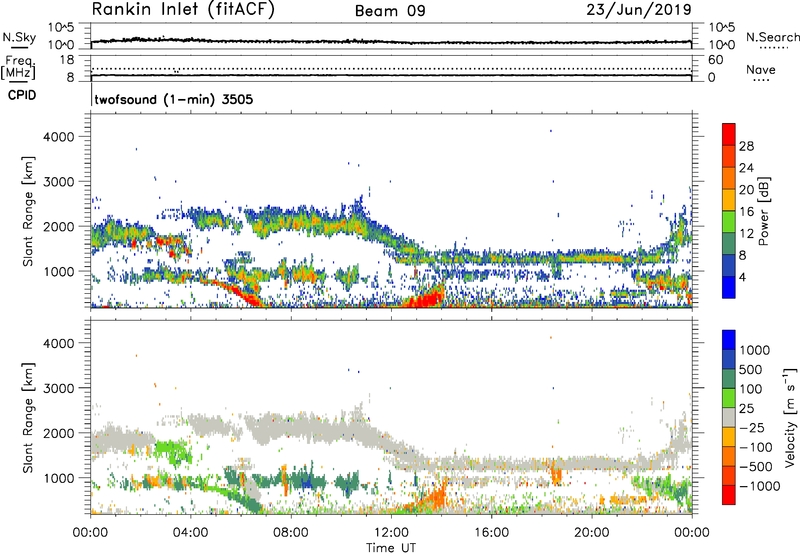800x554 pixels.
Task: Click the 'Power [dB]' color bar label
Action: click(x=763, y=211)
